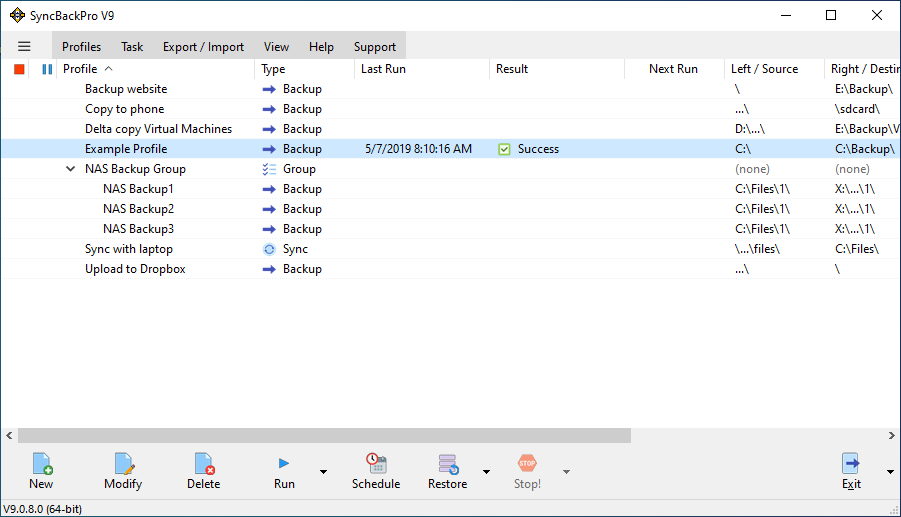Select the NAS Backup1 profile
This screenshot has height=517, width=901.
(x=138, y=189)
